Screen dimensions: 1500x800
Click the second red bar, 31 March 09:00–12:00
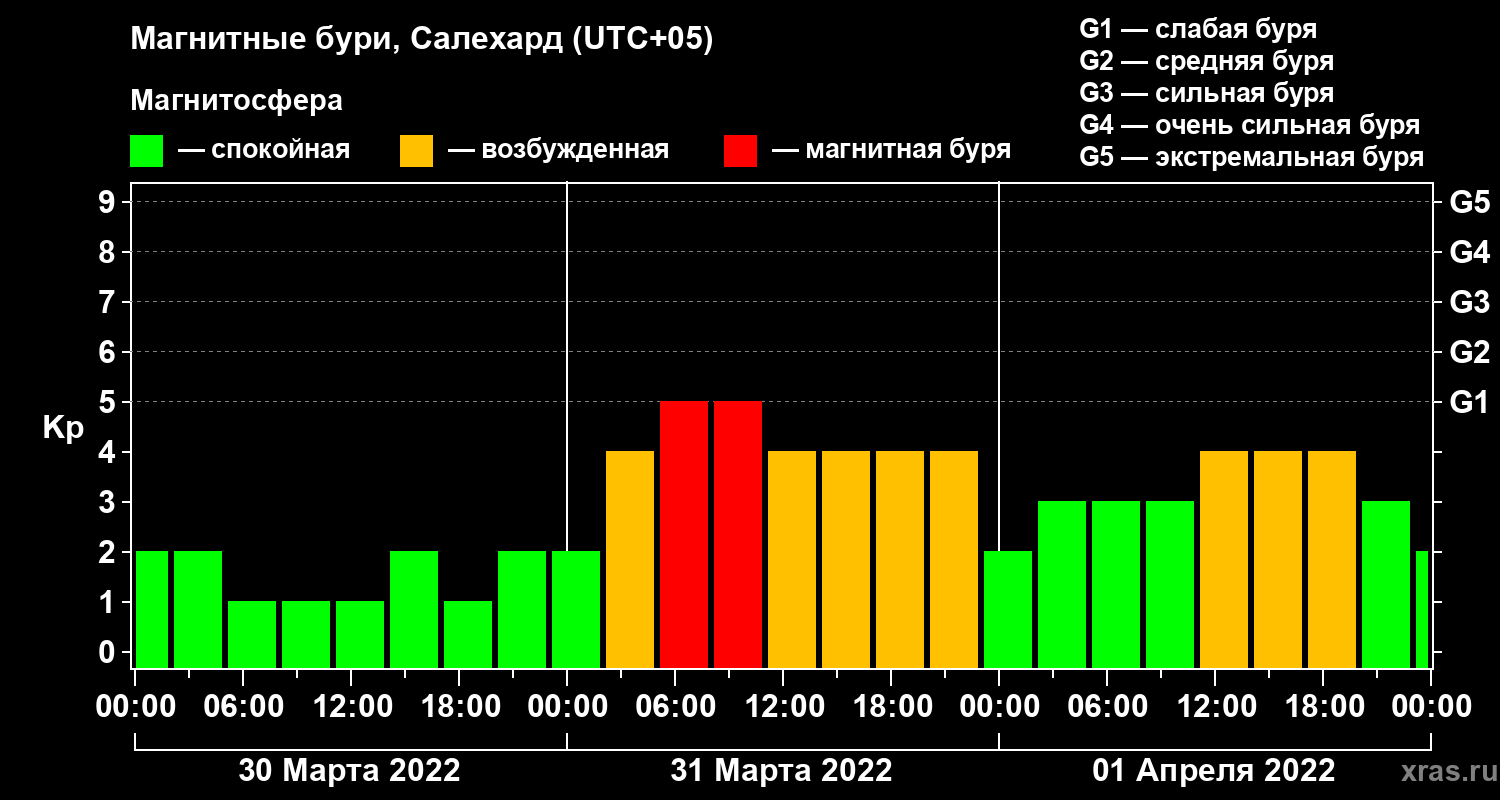point(738,534)
